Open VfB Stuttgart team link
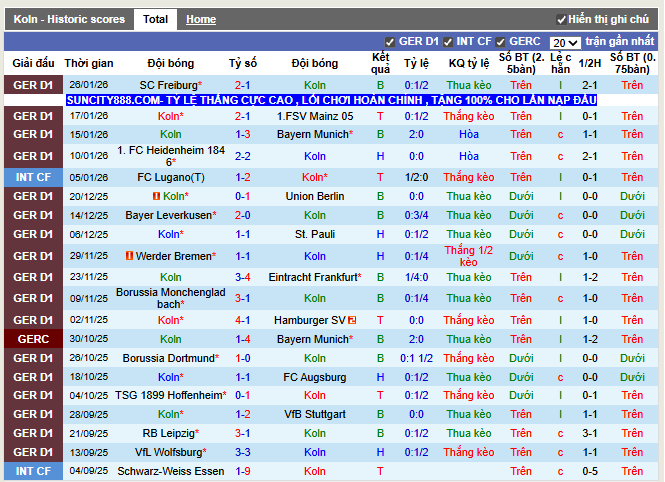This screenshot has height=482, width=665. (x=315, y=414)
